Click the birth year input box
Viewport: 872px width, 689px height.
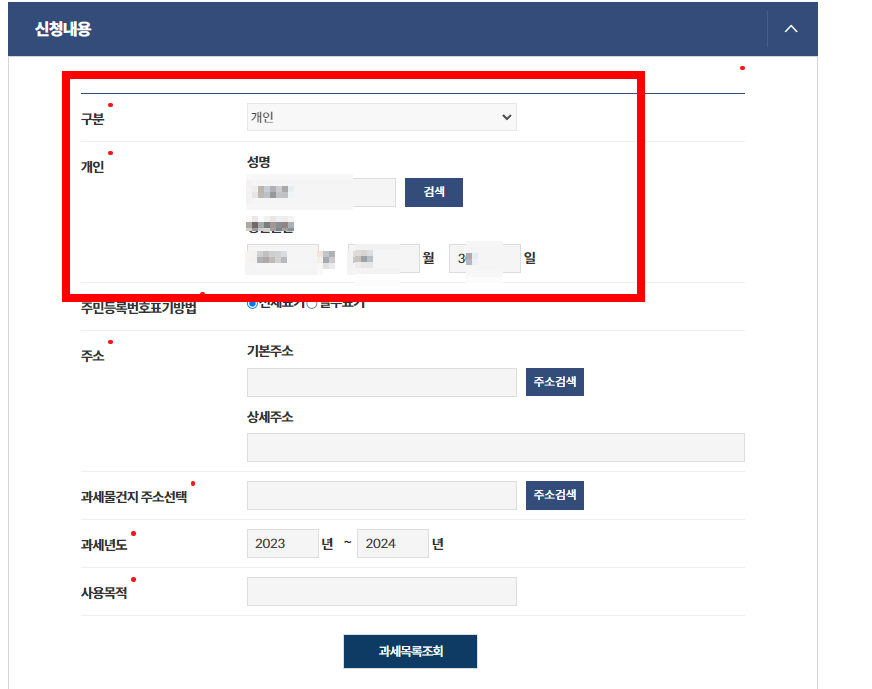pos(281,258)
